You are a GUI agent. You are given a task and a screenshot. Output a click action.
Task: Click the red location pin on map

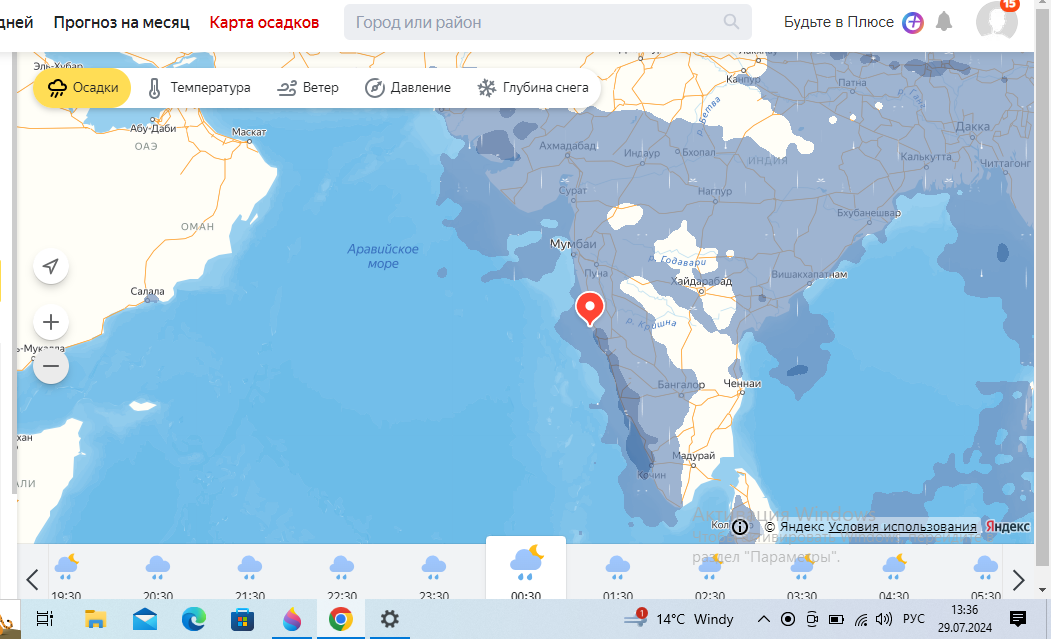click(x=590, y=308)
